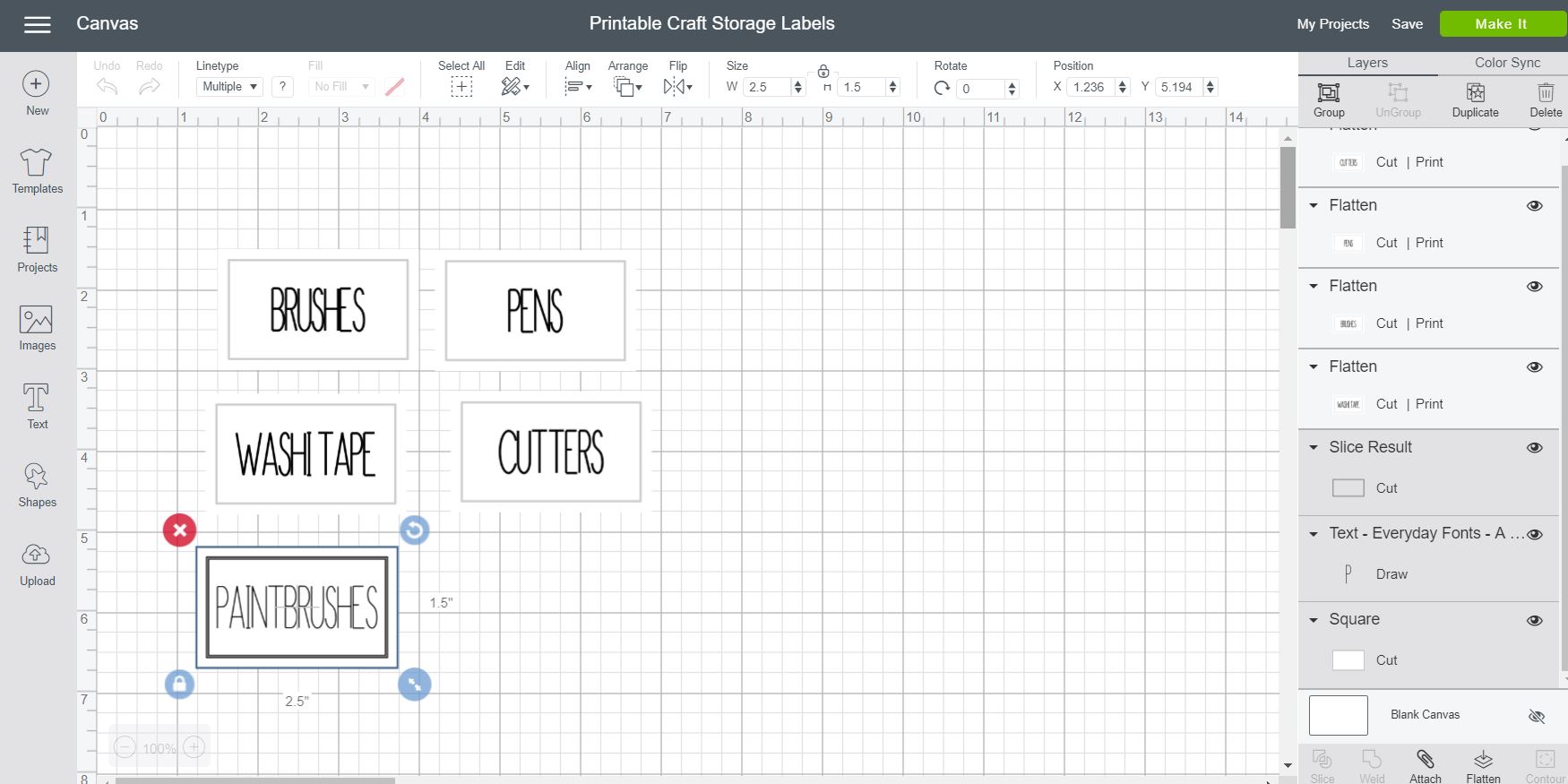Hide the Flatten layer with PENS thumbnail
Image resolution: width=1568 pixels, height=784 pixels.
pos(1534,206)
